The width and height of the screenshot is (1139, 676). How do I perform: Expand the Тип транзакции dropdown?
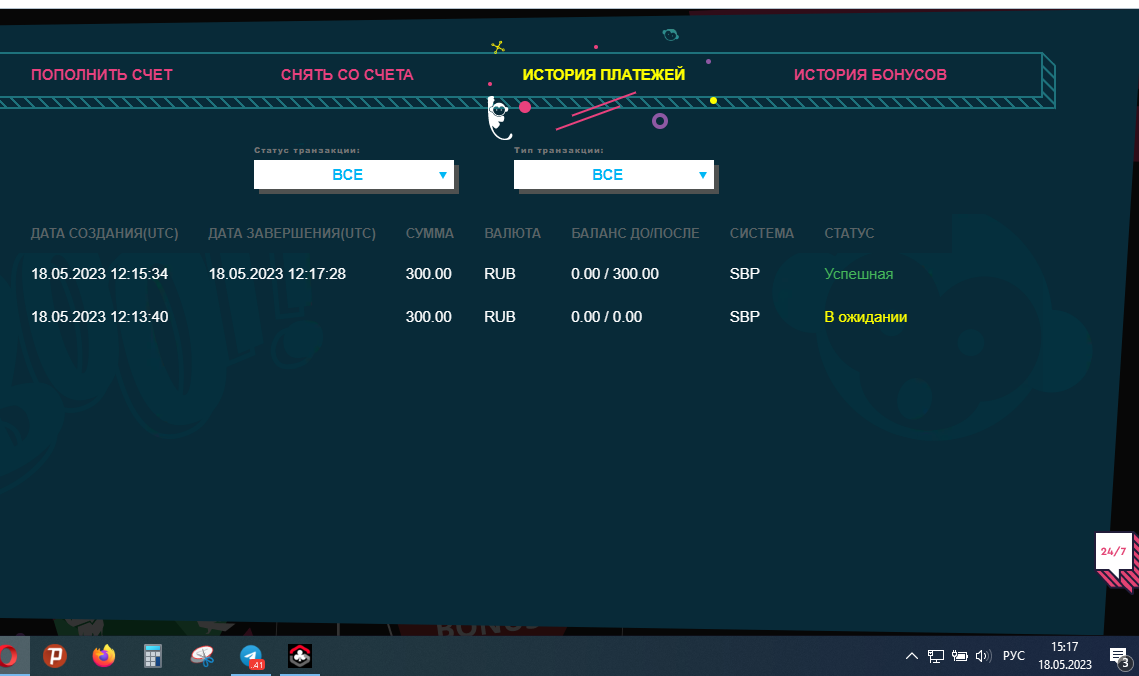point(614,174)
